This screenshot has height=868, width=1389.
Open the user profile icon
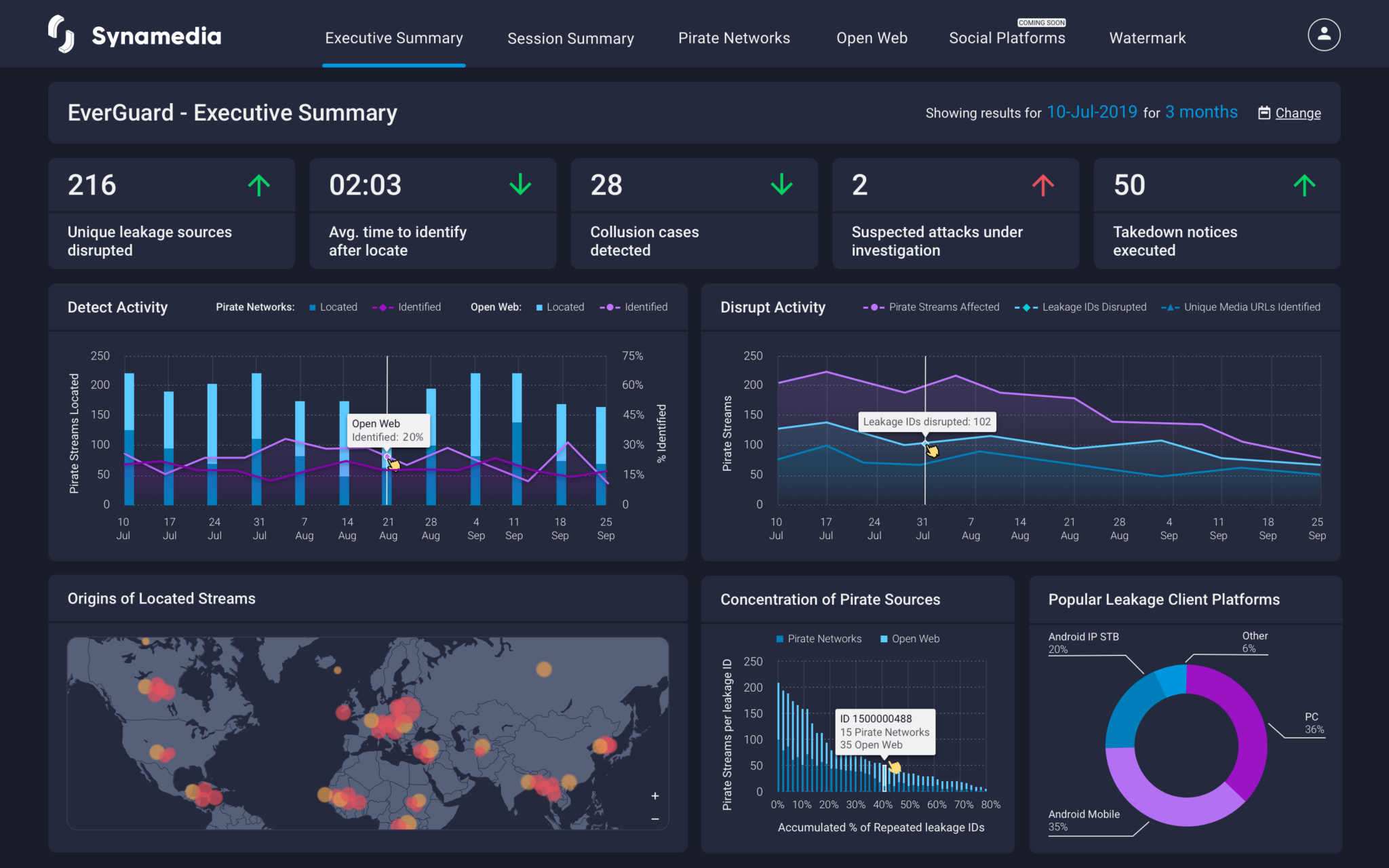(x=1323, y=35)
